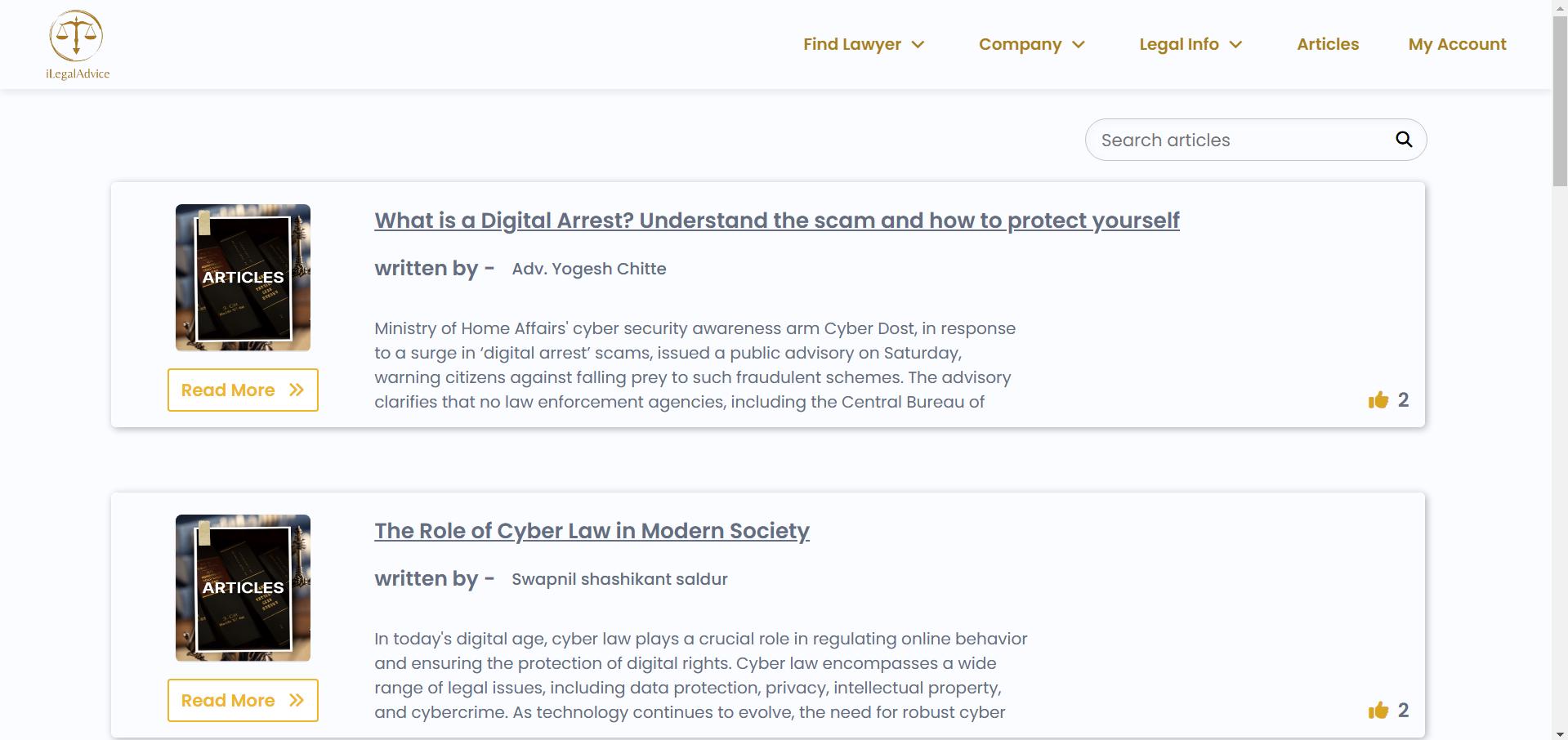This screenshot has height=740, width=1568.
Task: Focus the Search articles input field
Action: pos(1238,140)
